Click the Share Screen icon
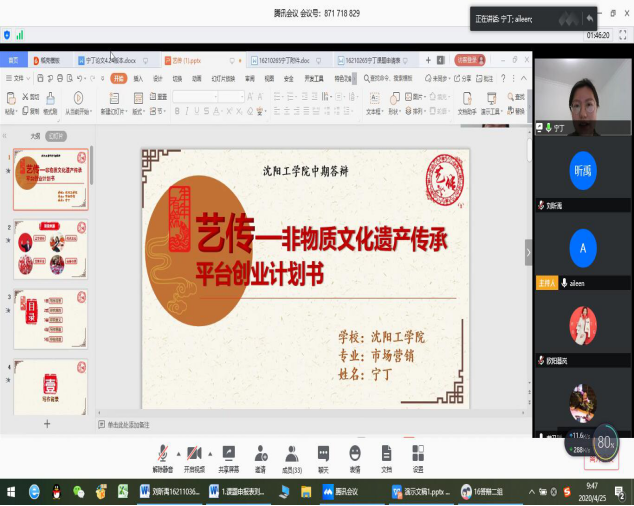The image size is (634, 506). coord(229,455)
